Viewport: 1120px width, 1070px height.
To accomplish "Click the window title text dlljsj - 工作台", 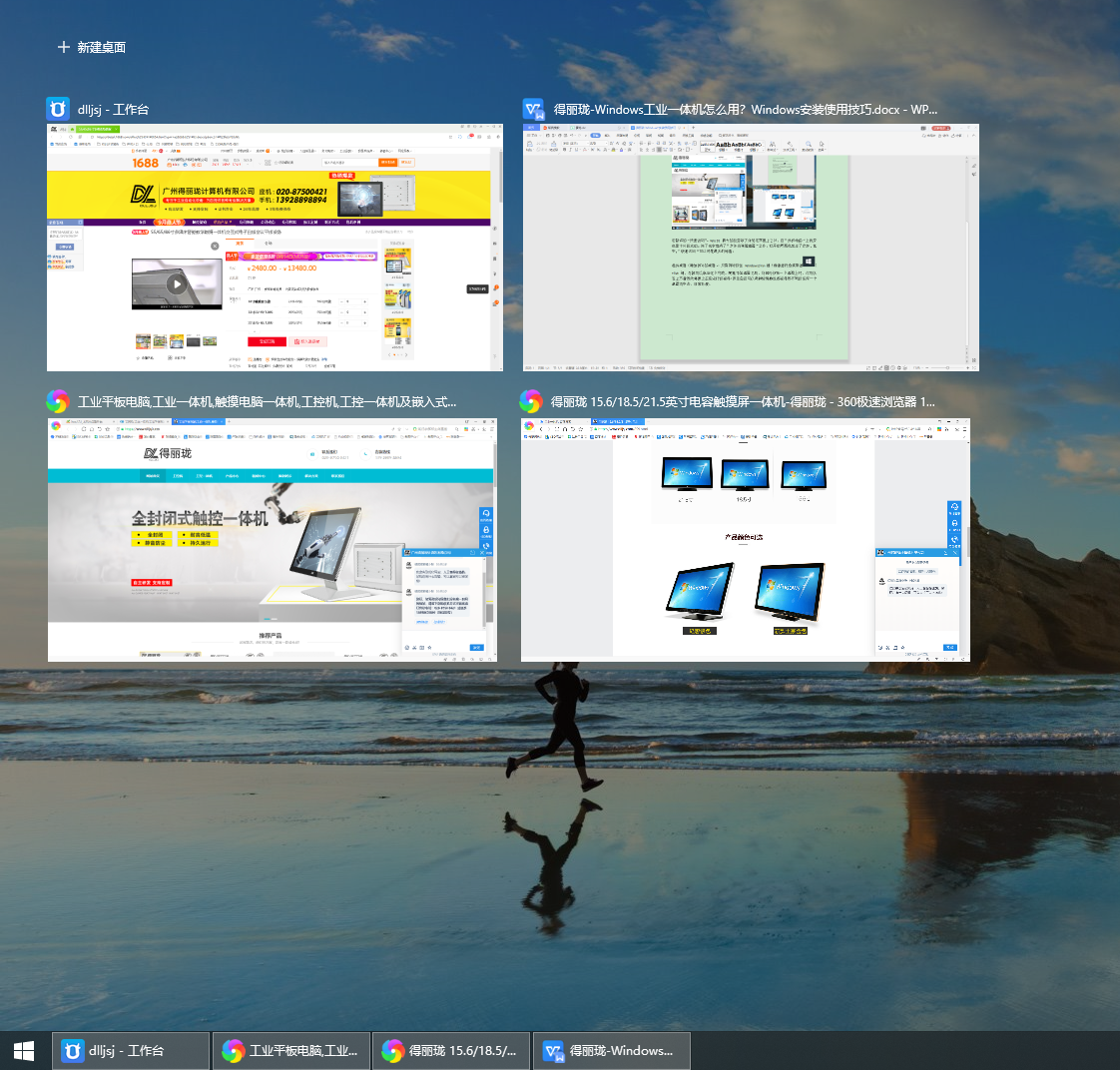I will tap(113, 110).
